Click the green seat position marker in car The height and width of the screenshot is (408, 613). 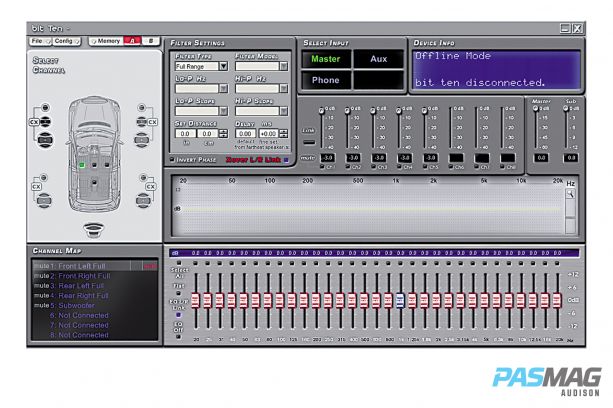point(82,165)
